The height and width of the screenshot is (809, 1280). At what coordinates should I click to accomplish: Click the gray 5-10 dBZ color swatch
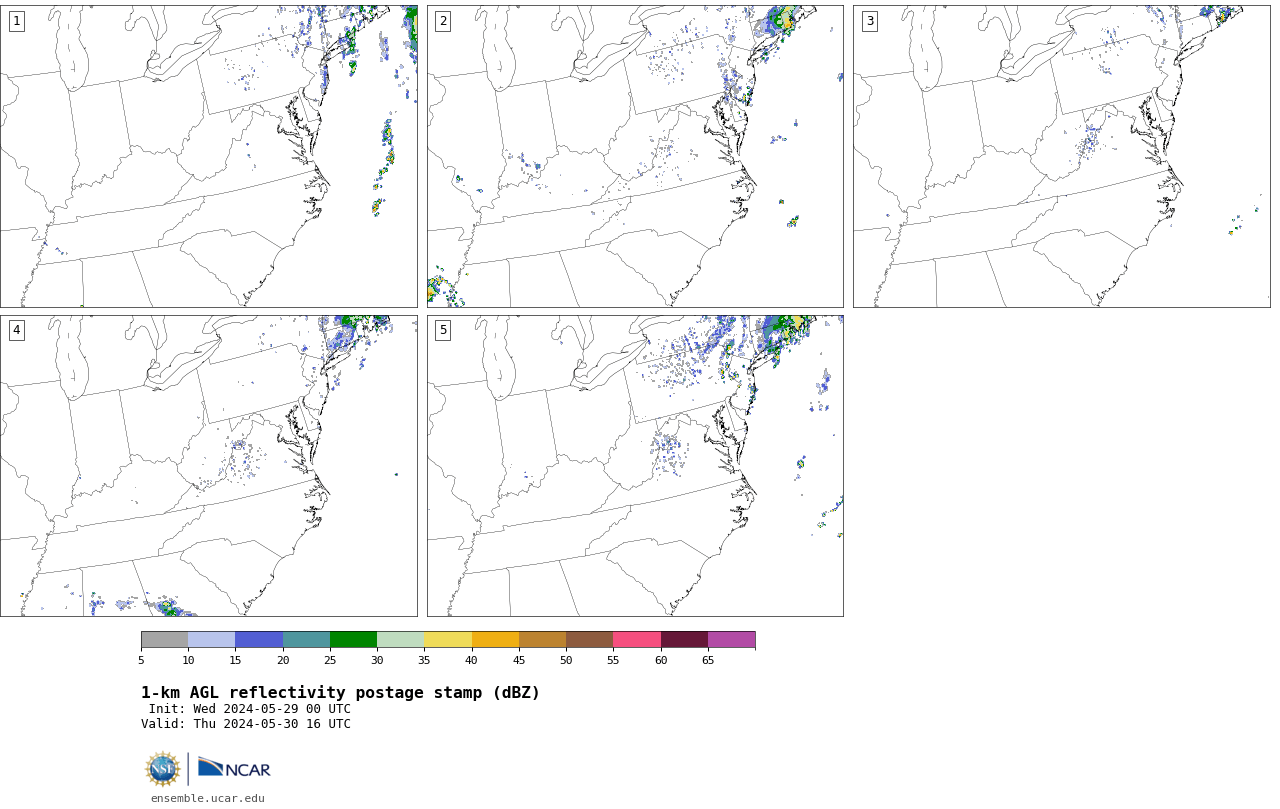(x=164, y=640)
